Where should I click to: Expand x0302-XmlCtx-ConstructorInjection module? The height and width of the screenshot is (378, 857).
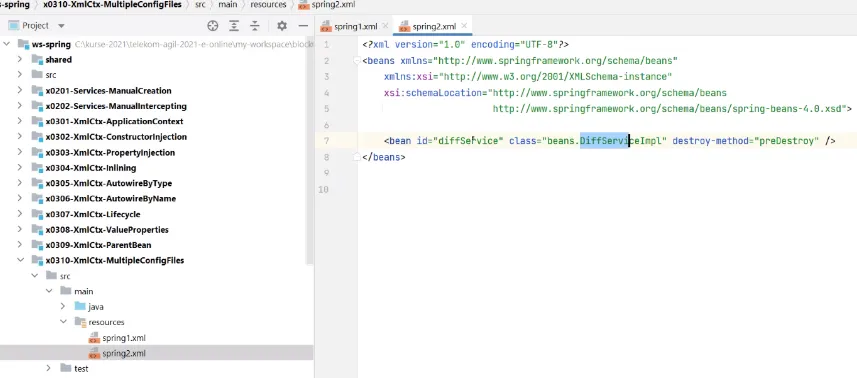pos(20,137)
